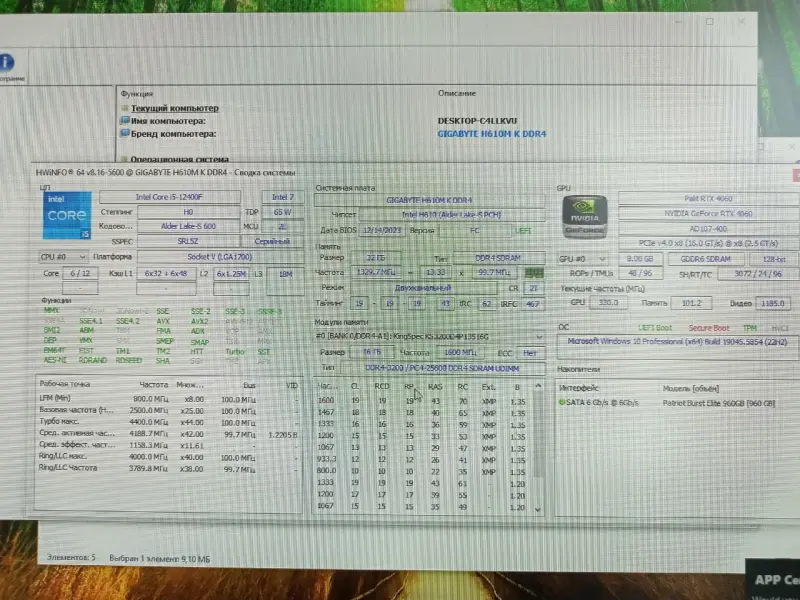Click the 1185.0 video clock value
The image size is (800, 600).
(772, 303)
